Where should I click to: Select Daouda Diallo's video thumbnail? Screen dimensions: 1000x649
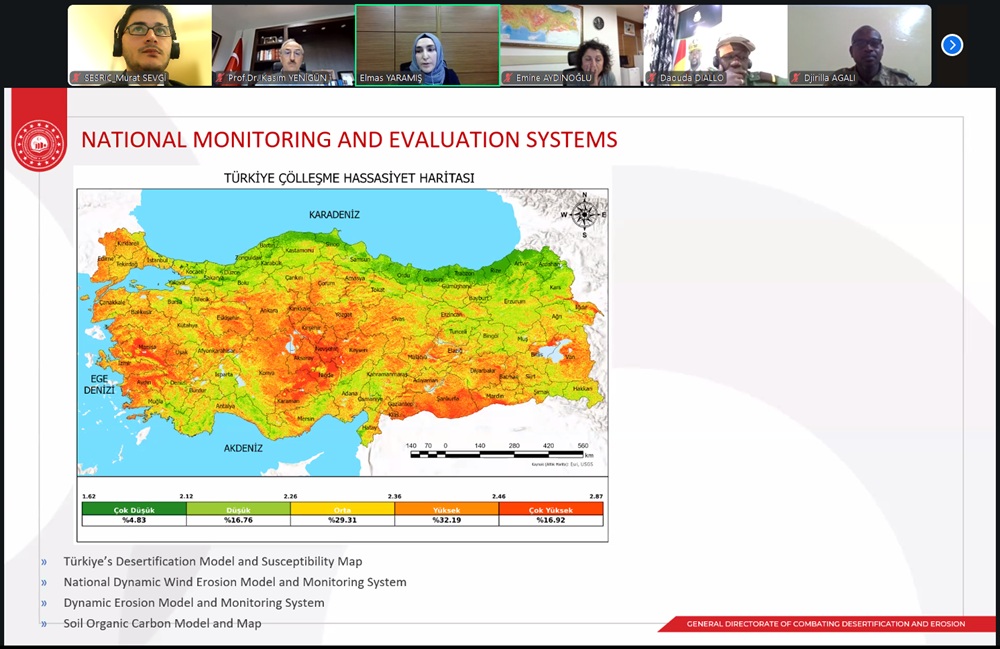[715, 40]
